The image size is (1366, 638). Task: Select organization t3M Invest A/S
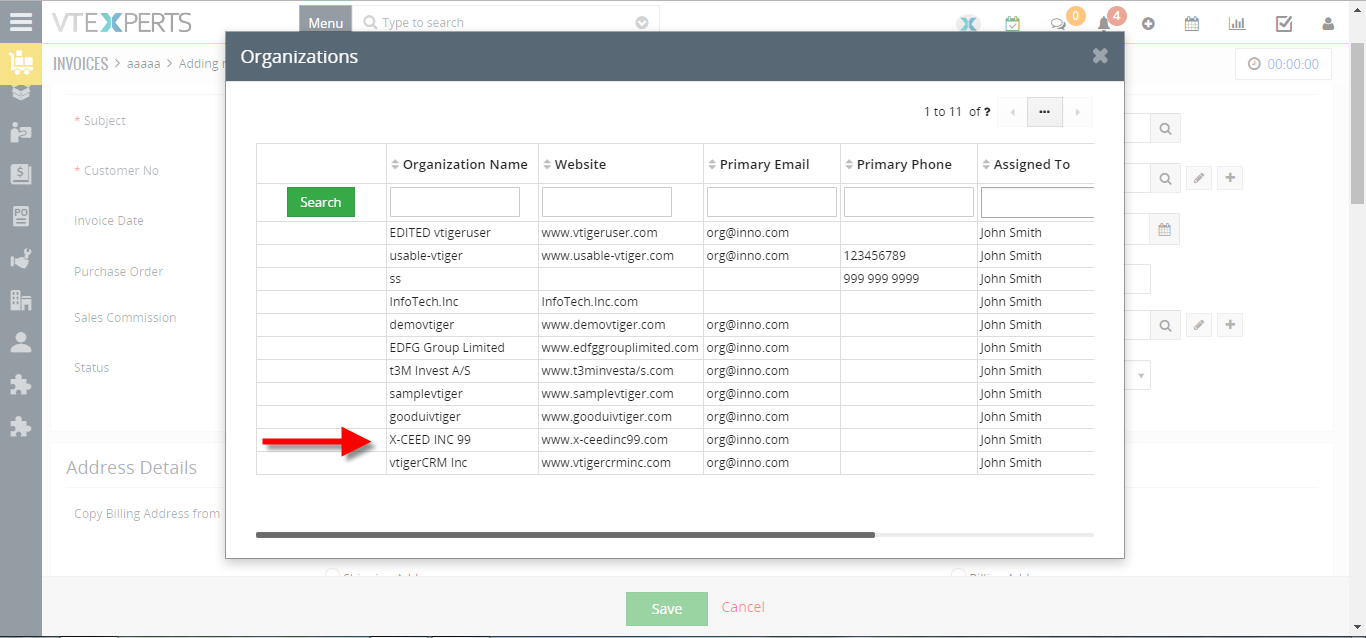pyautogui.click(x=430, y=371)
